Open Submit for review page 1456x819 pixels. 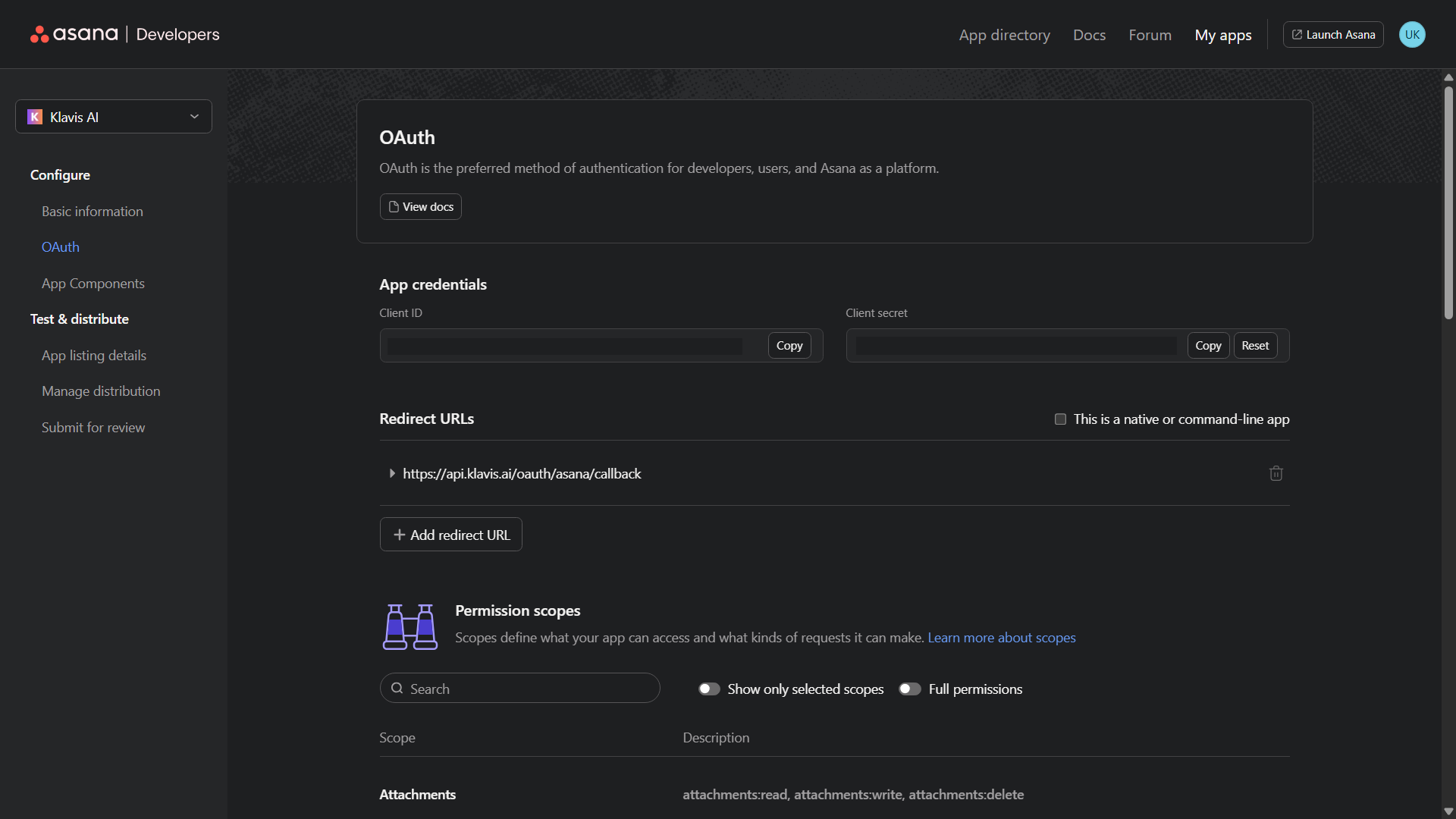93,428
